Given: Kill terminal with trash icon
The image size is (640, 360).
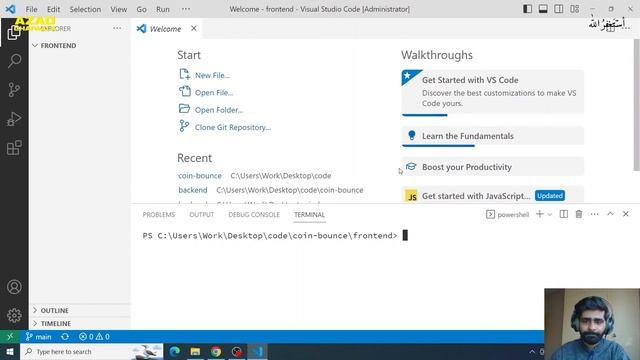Looking at the screenshot, I should (x=579, y=214).
